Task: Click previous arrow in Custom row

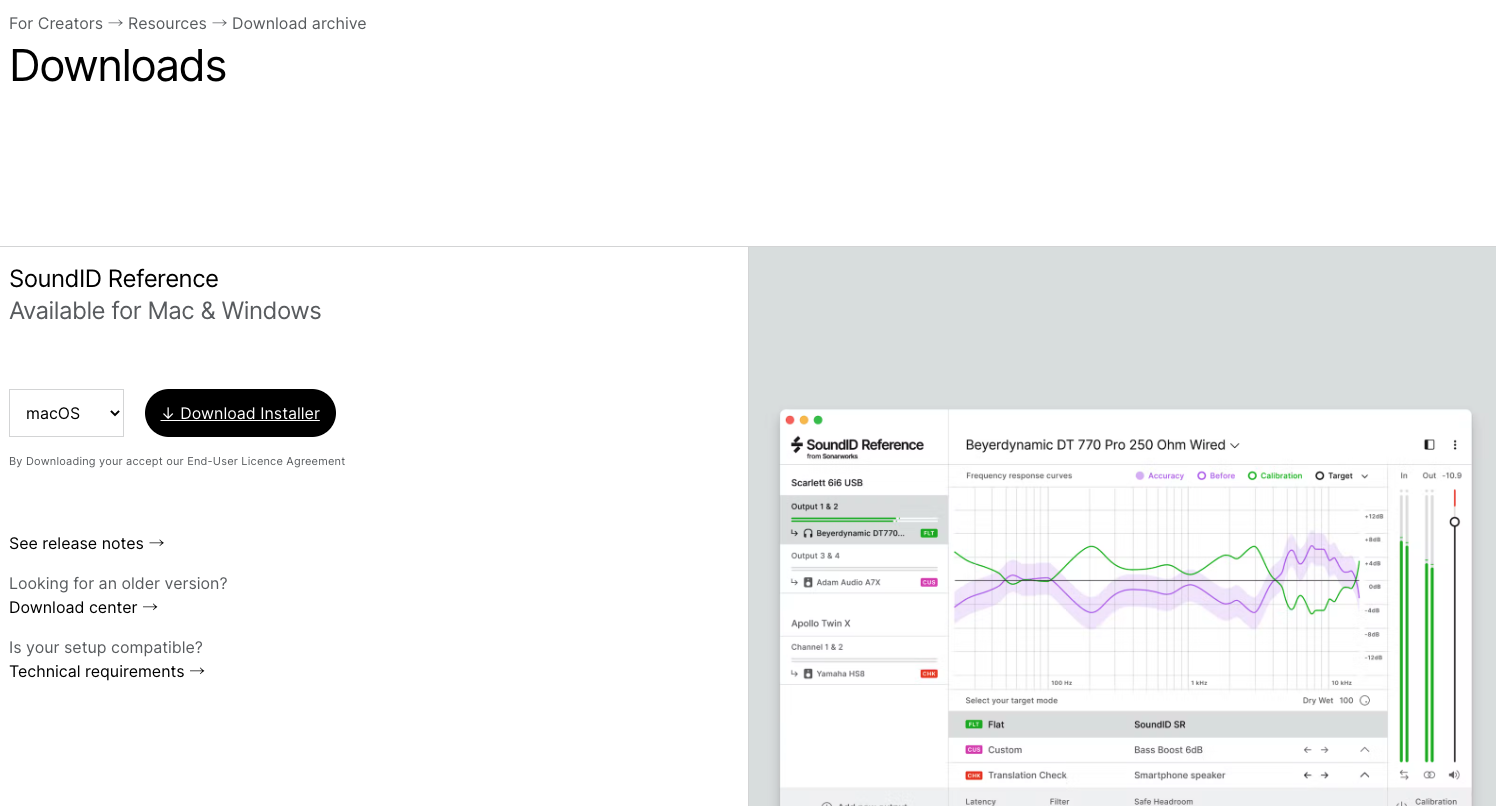Action: [x=1307, y=750]
